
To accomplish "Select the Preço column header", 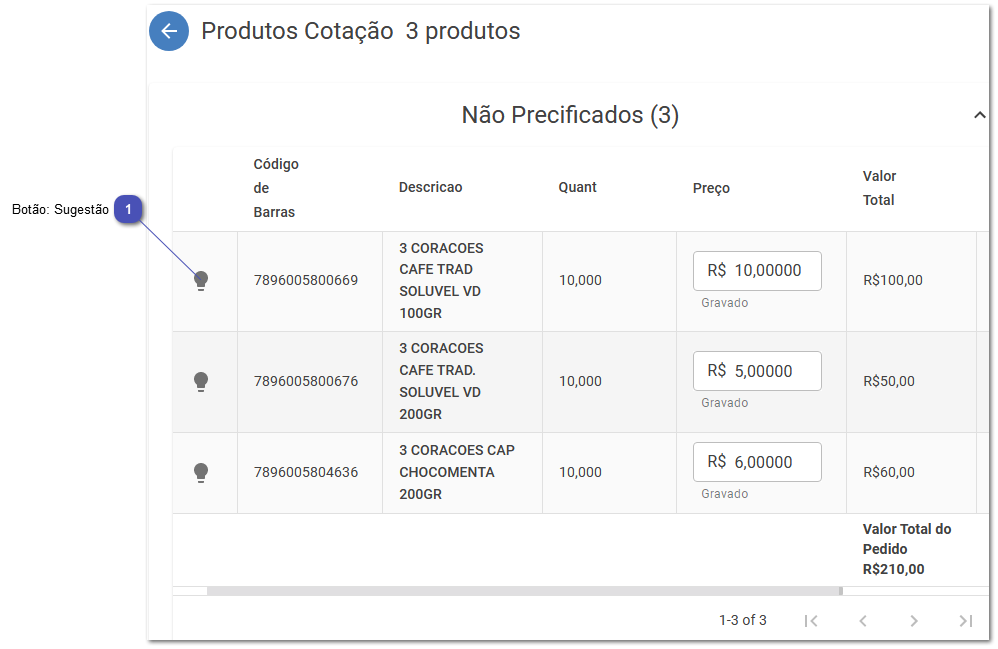I will pyautogui.click(x=711, y=187).
